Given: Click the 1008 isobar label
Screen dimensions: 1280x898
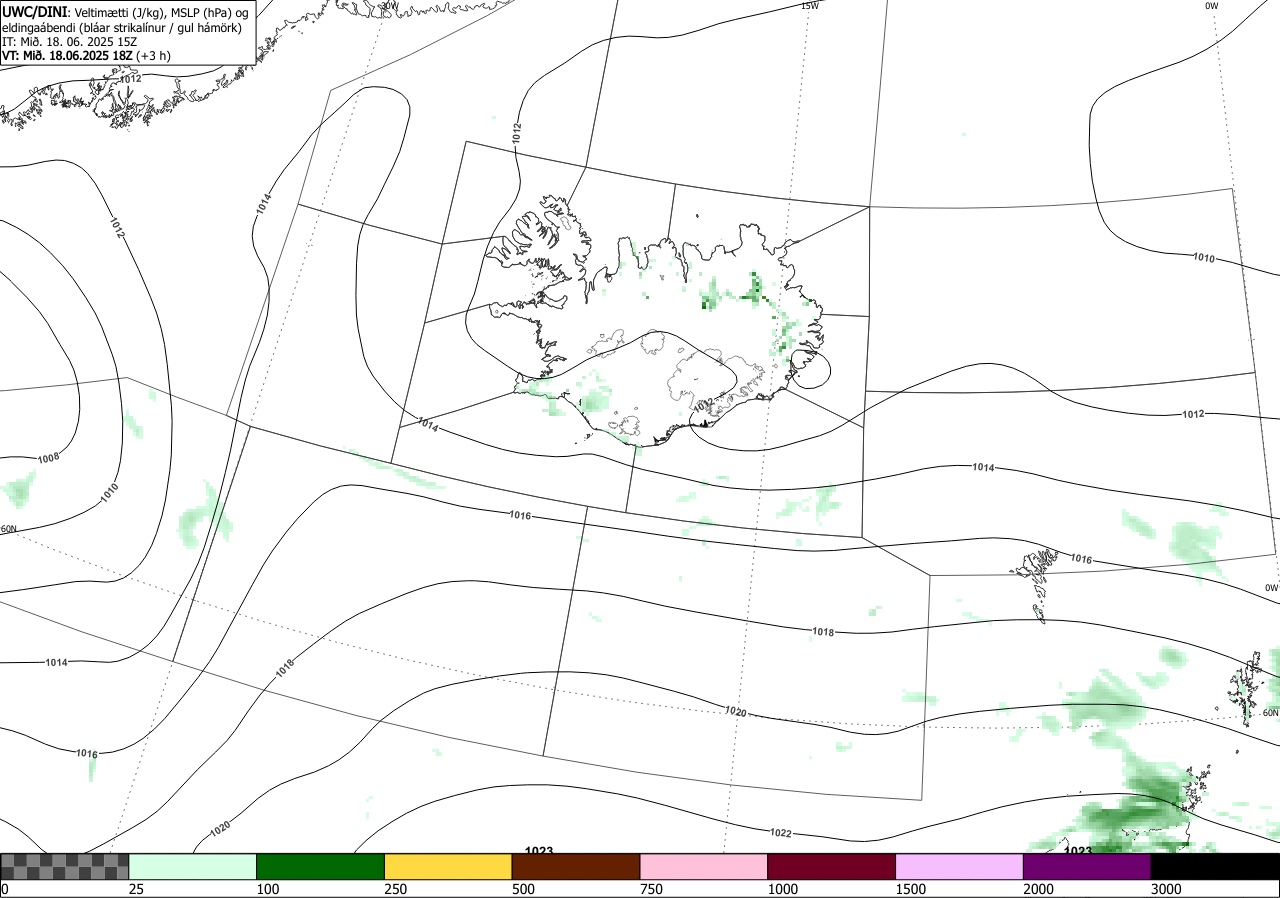Looking at the screenshot, I should [48, 458].
